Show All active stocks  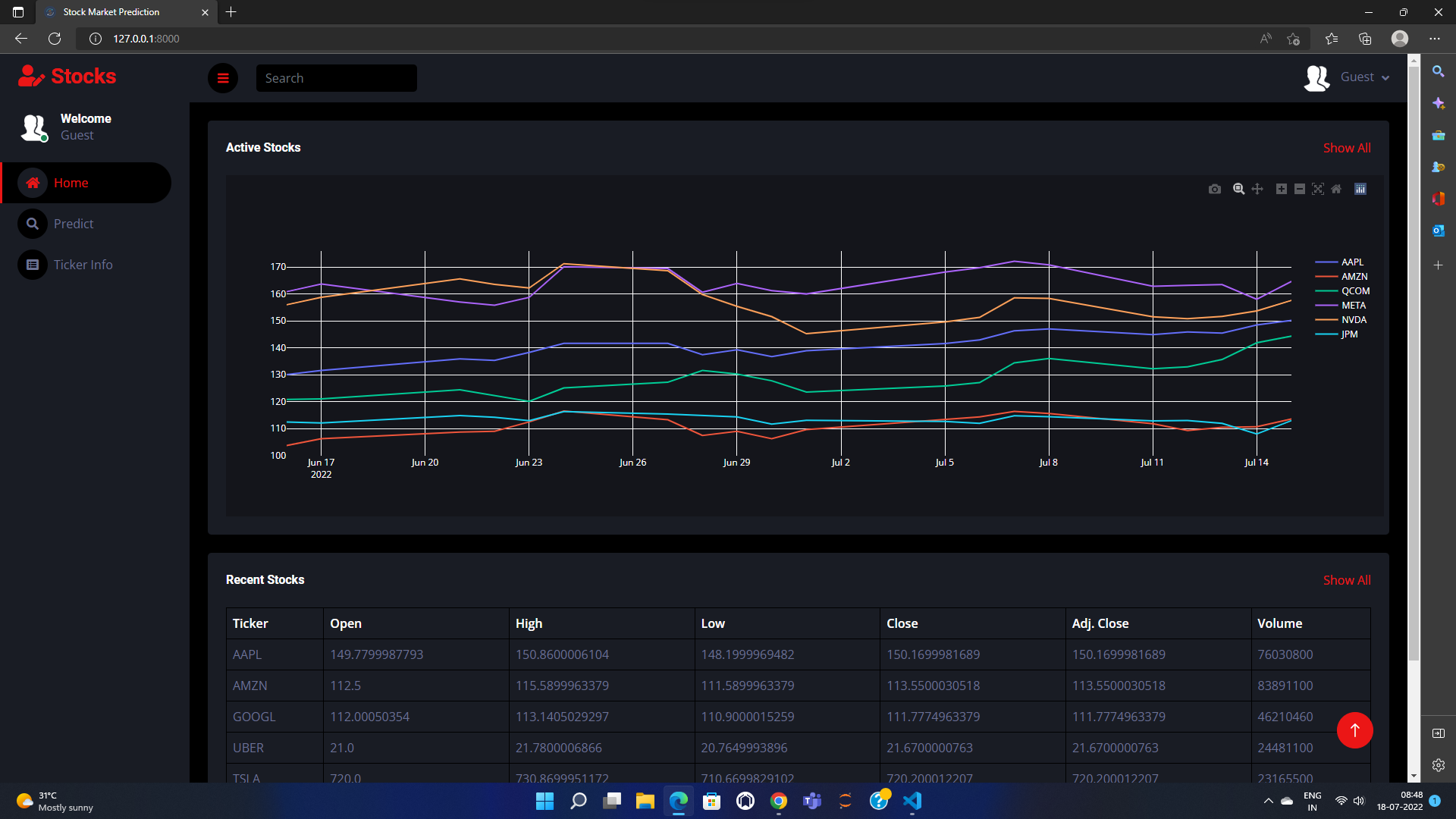(x=1347, y=148)
